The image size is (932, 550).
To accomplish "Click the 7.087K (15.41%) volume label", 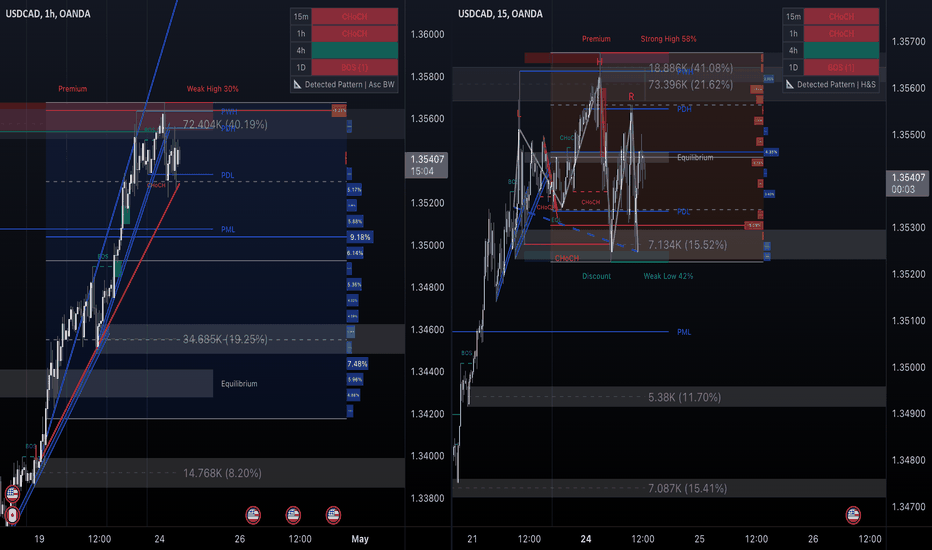I will tap(687, 488).
